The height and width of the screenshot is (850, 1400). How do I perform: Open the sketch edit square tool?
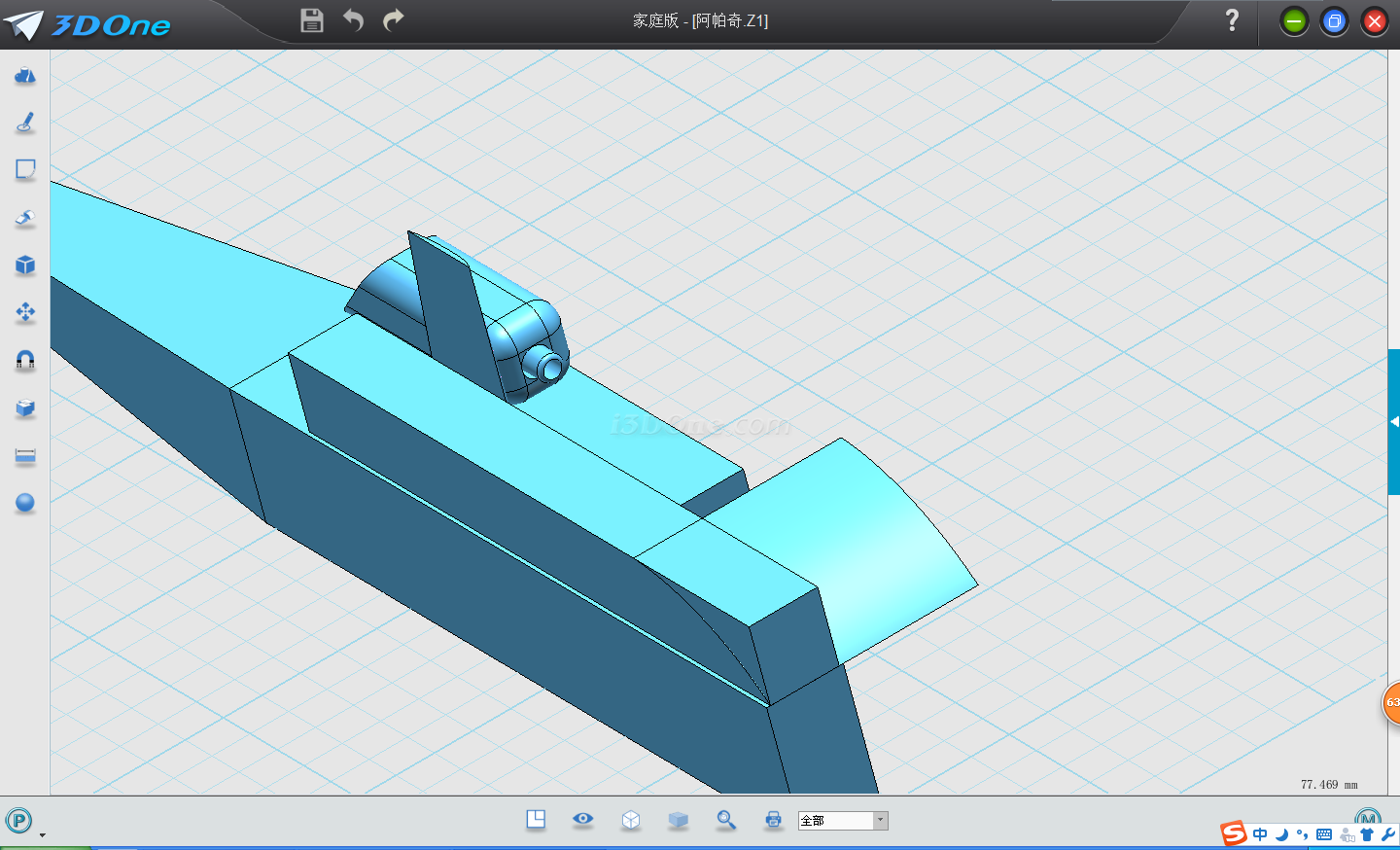tap(25, 170)
